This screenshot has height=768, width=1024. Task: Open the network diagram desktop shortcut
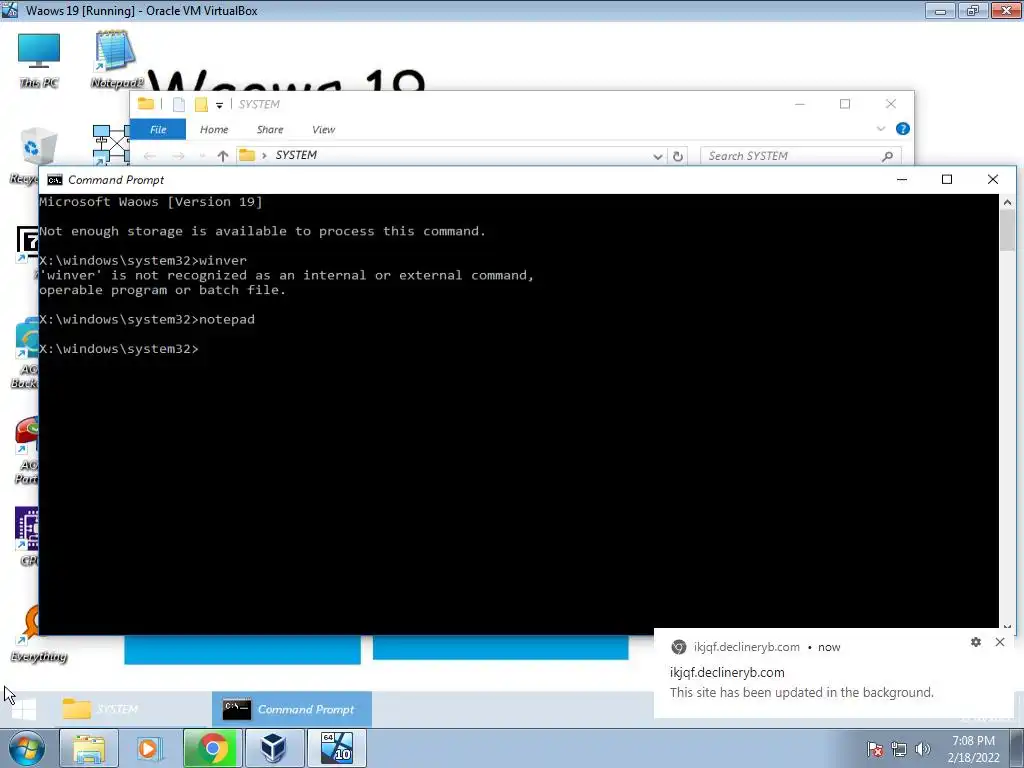click(111, 144)
